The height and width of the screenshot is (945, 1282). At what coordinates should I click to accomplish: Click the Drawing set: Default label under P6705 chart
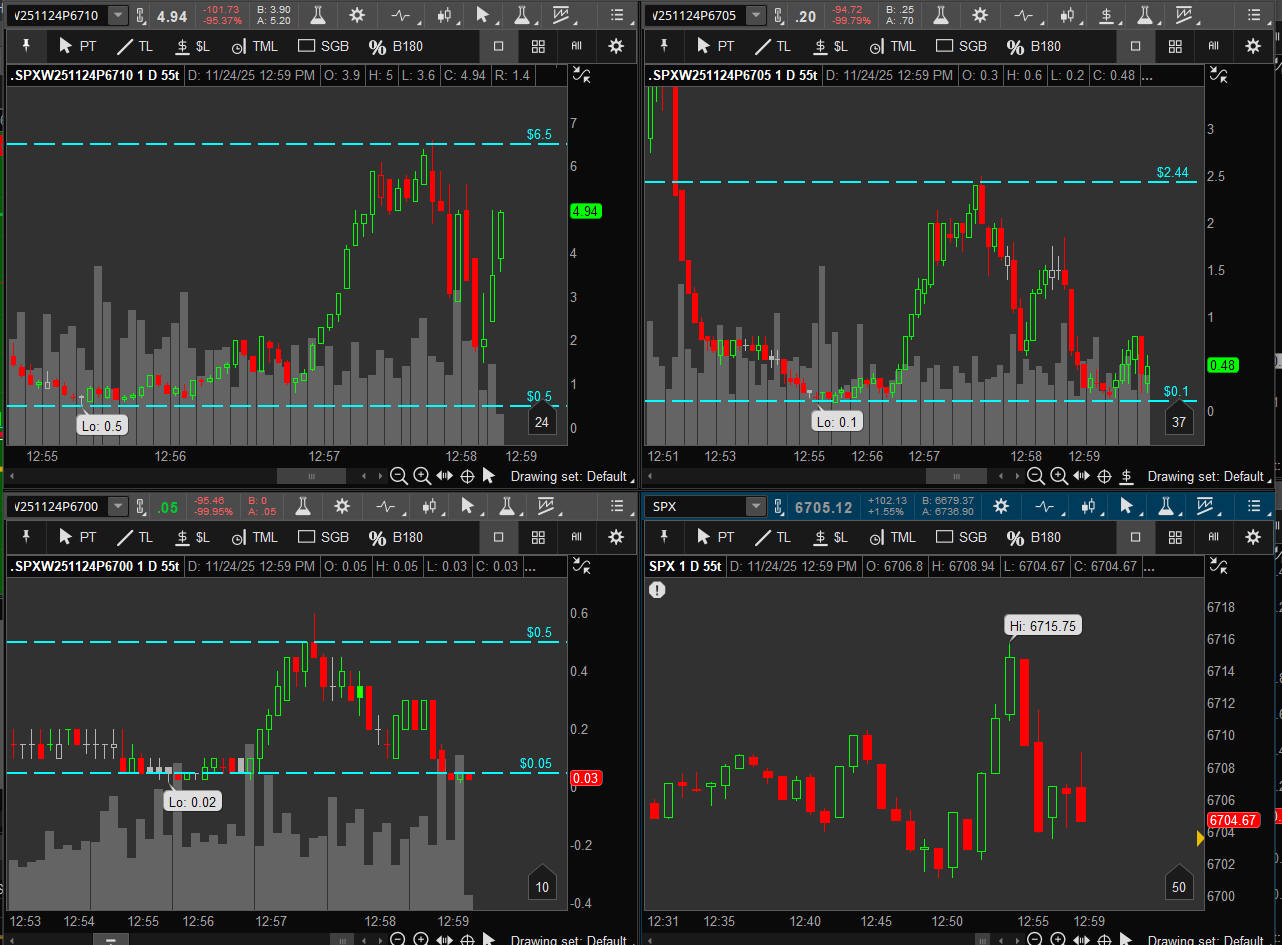point(1206,476)
